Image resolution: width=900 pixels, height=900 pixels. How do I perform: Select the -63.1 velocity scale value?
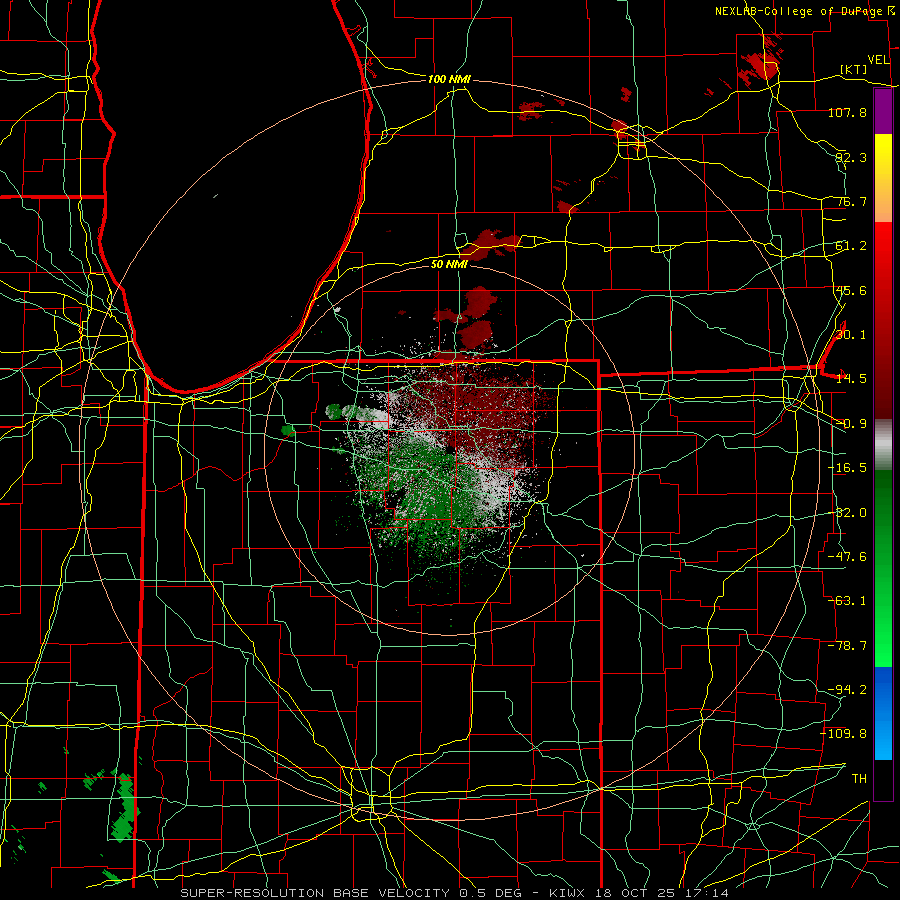pos(847,601)
